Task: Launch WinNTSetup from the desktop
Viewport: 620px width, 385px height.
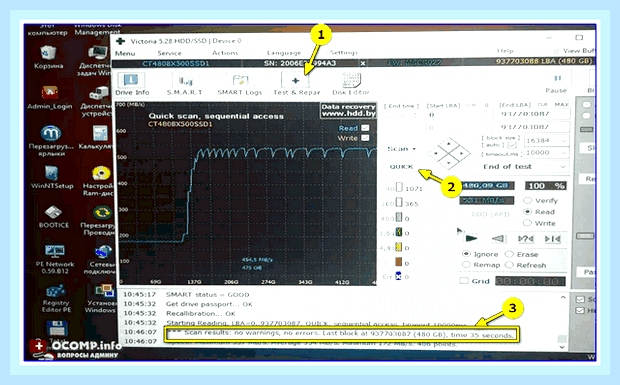Action: click(x=52, y=177)
